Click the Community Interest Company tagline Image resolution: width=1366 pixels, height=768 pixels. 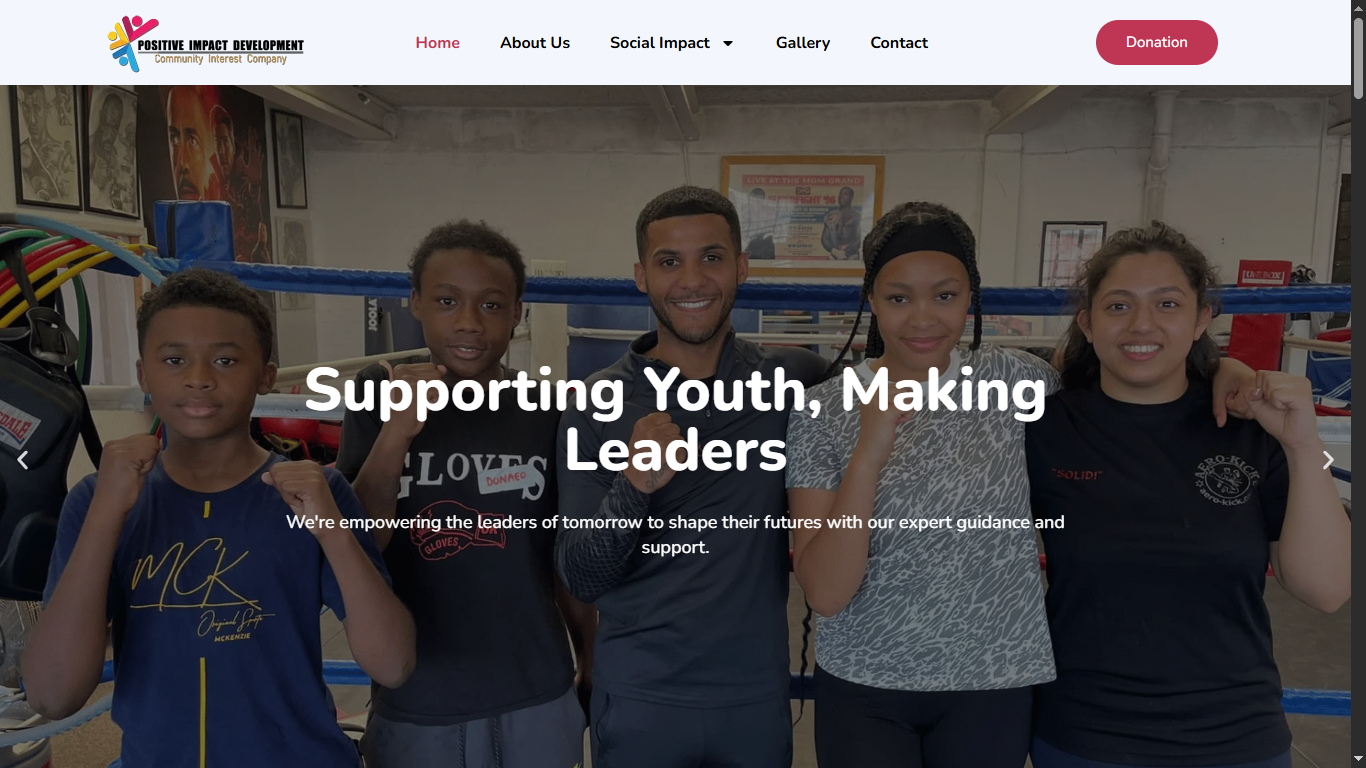(x=221, y=59)
